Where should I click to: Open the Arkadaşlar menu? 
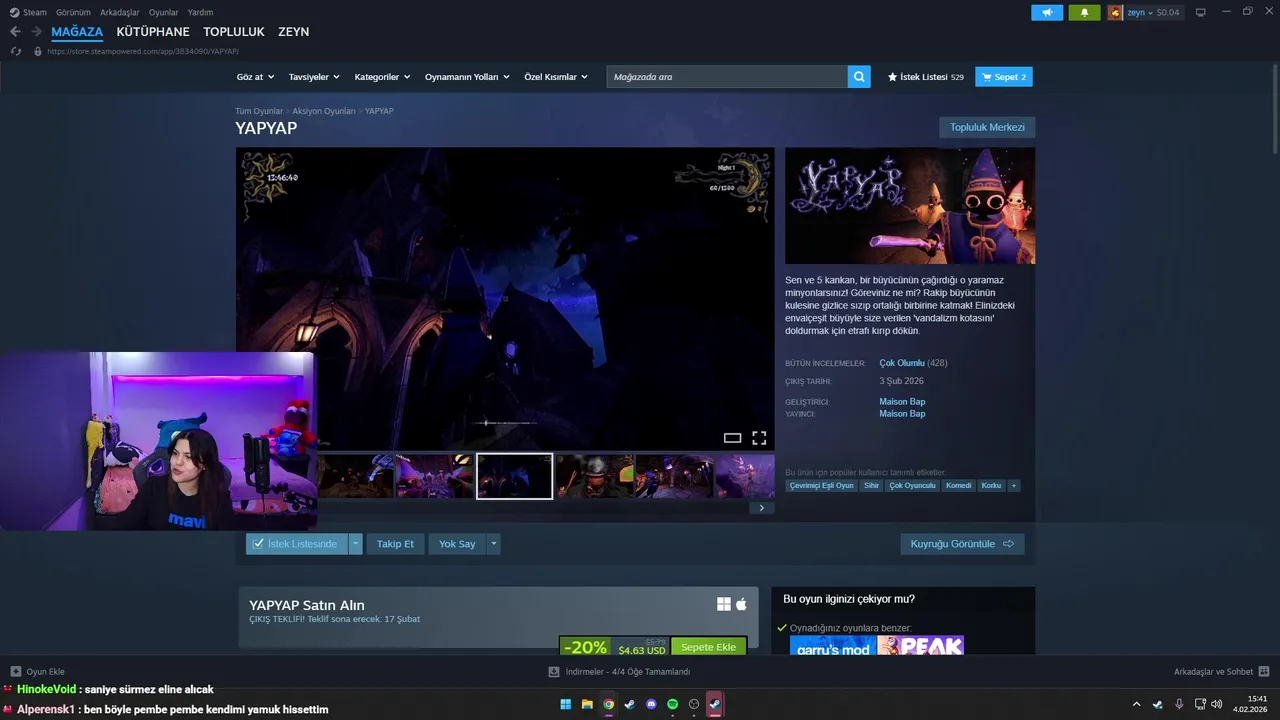pyautogui.click(x=120, y=12)
